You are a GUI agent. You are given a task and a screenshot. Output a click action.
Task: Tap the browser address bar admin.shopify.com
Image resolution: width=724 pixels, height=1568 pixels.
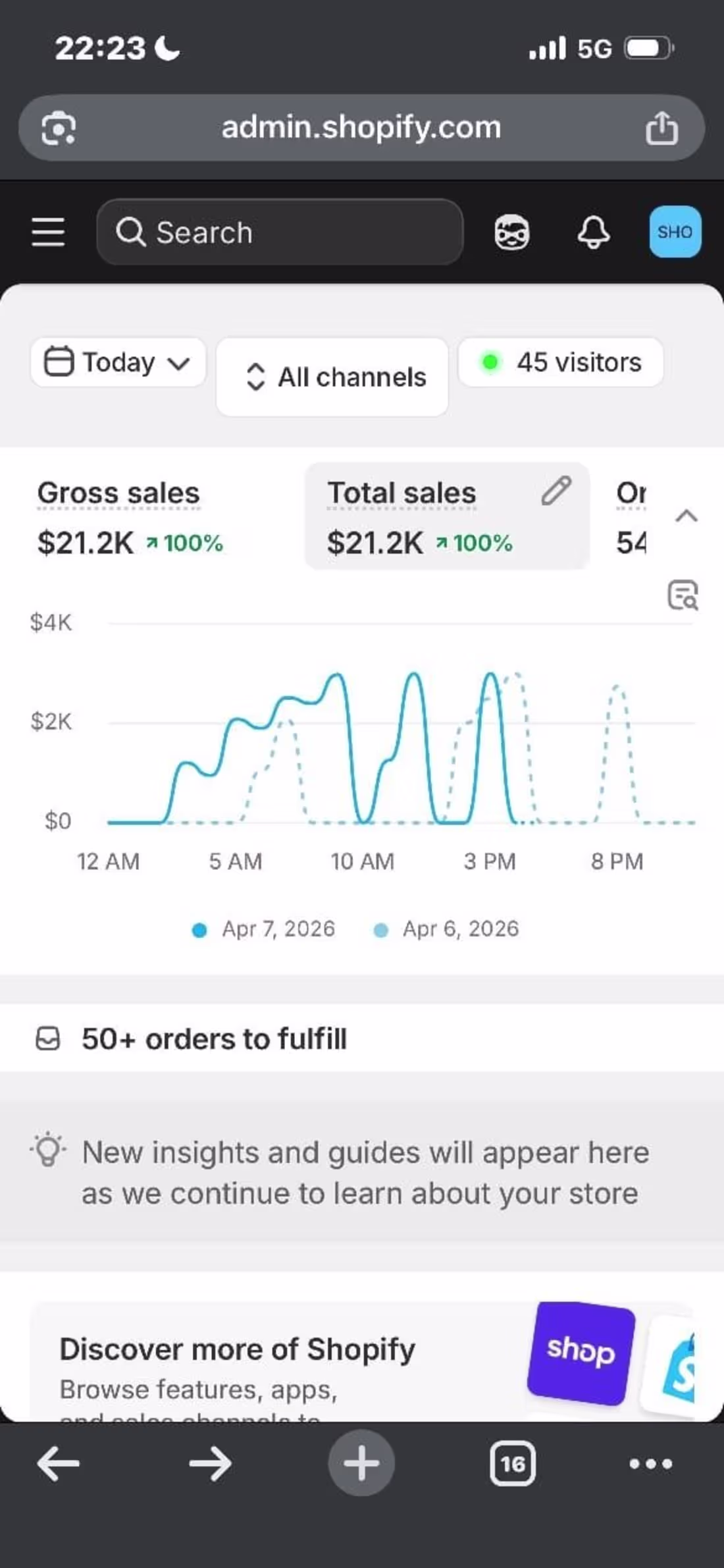pyautogui.click(x=361, y=128)
